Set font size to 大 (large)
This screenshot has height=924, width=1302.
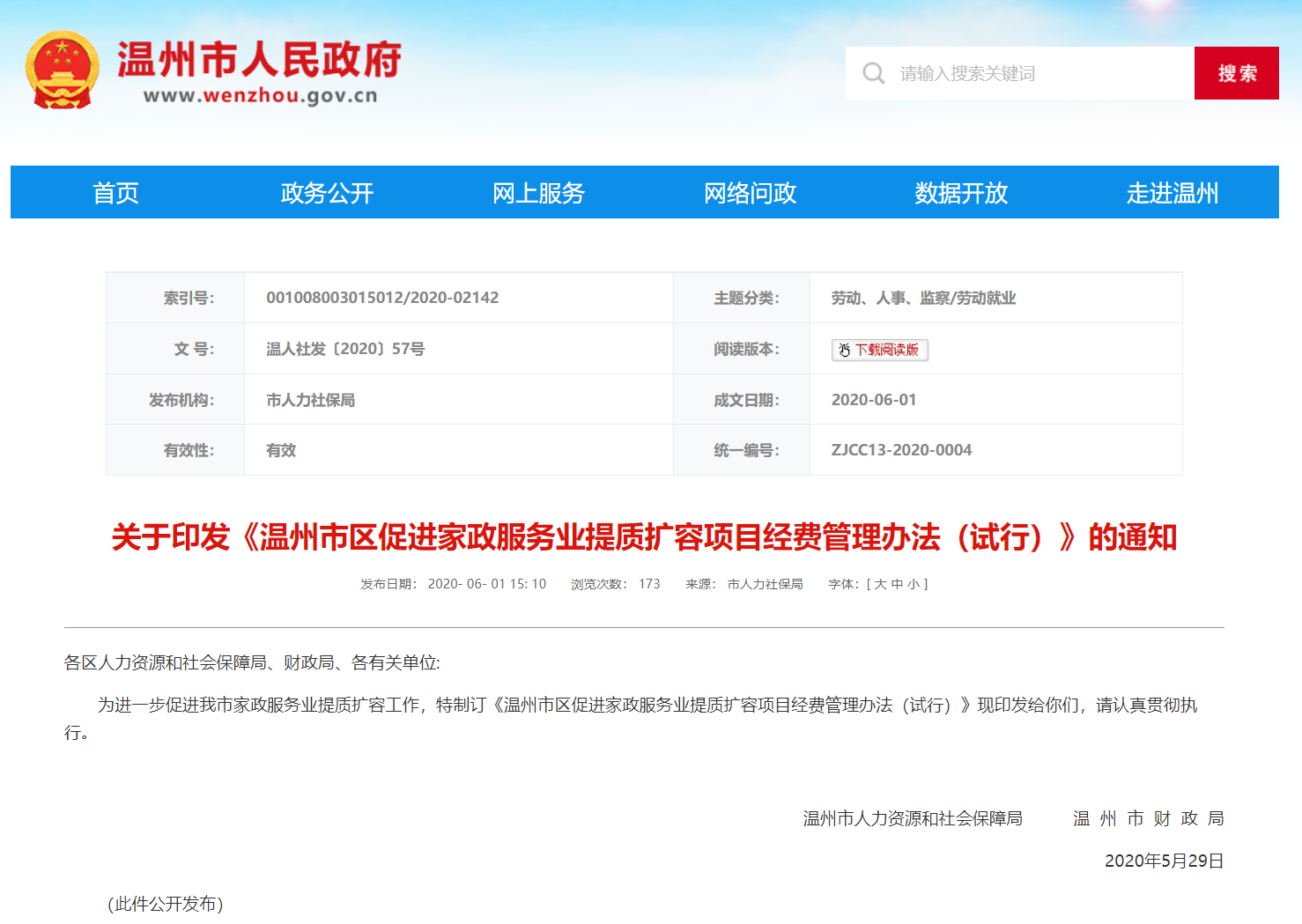880,584
